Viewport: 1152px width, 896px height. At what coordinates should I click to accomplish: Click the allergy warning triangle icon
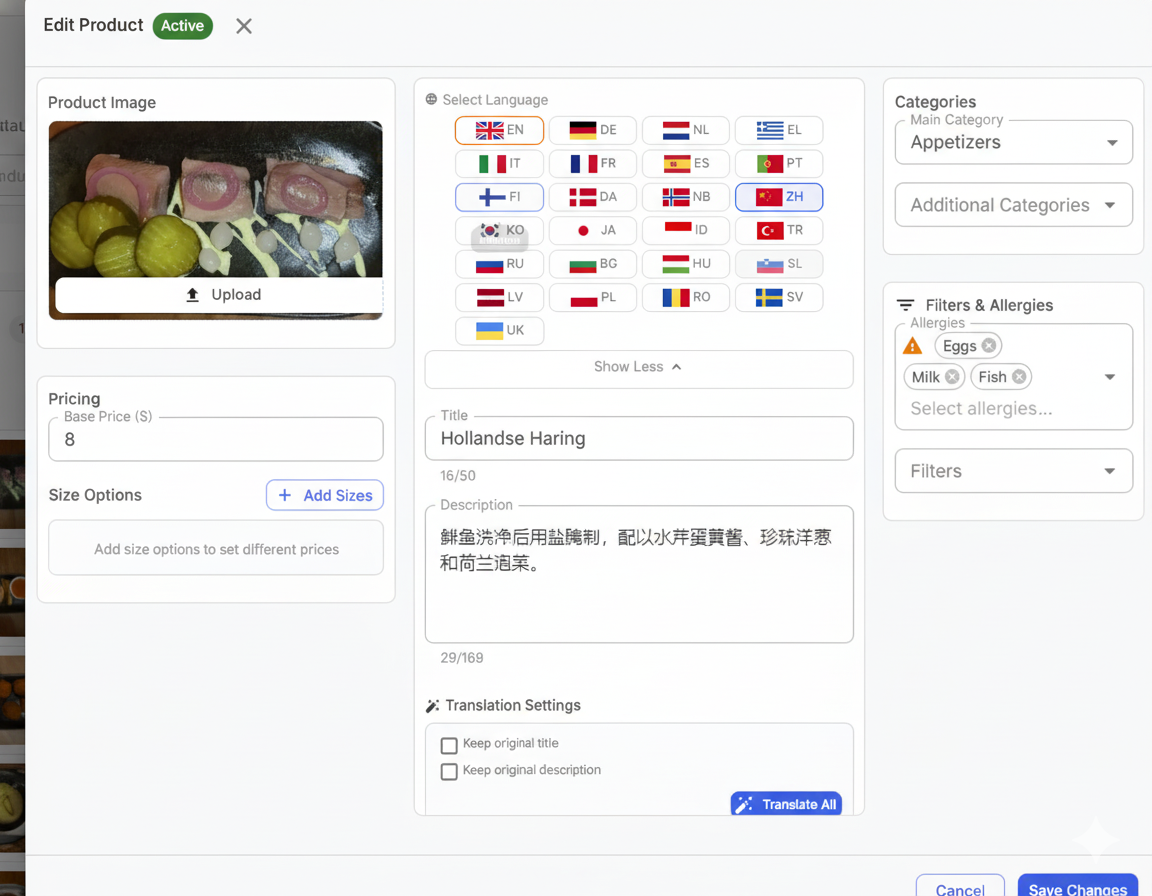click(912, 346)
